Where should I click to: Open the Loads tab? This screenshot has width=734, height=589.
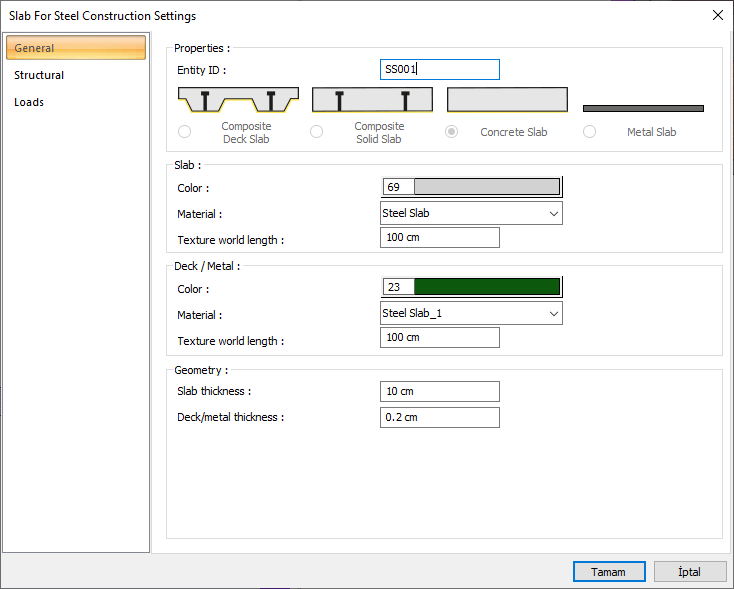coord(29,102)
